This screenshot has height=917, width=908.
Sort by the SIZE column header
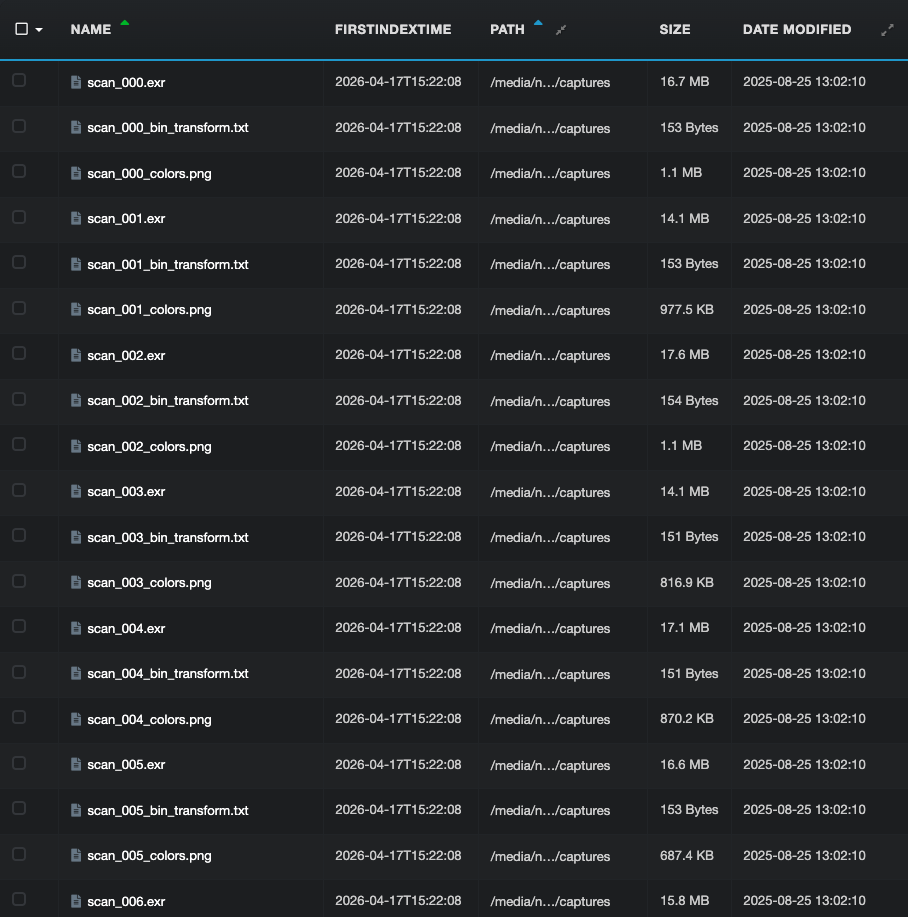pos(675,29)
